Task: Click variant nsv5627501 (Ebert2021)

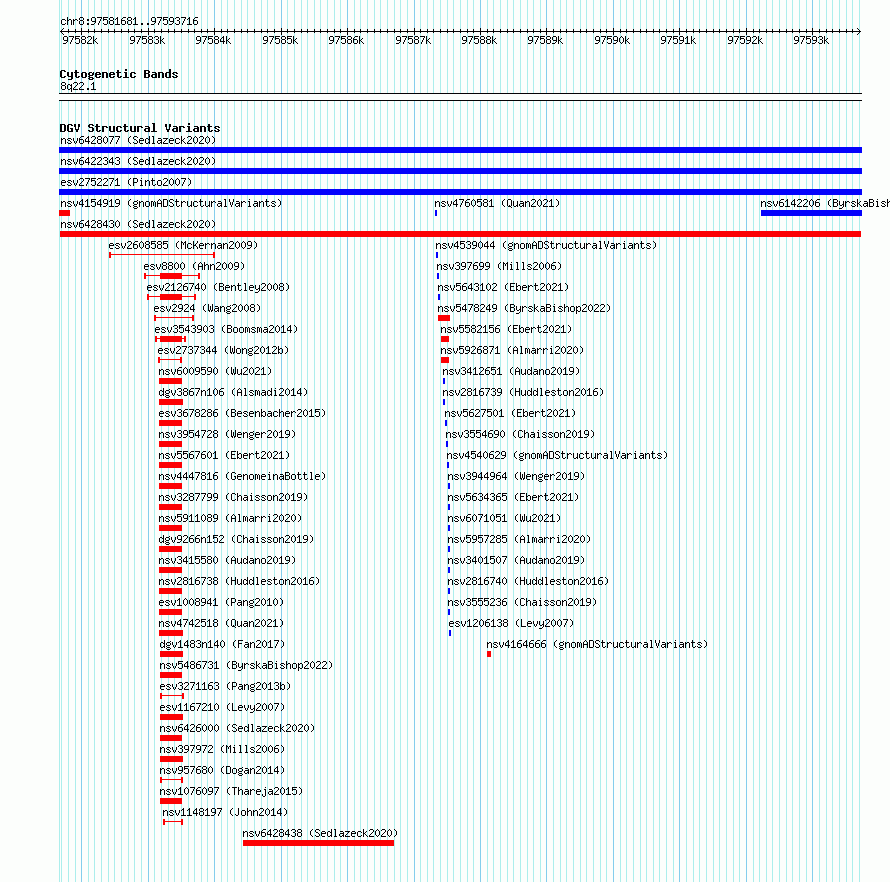Action: (x=510, y=413)
